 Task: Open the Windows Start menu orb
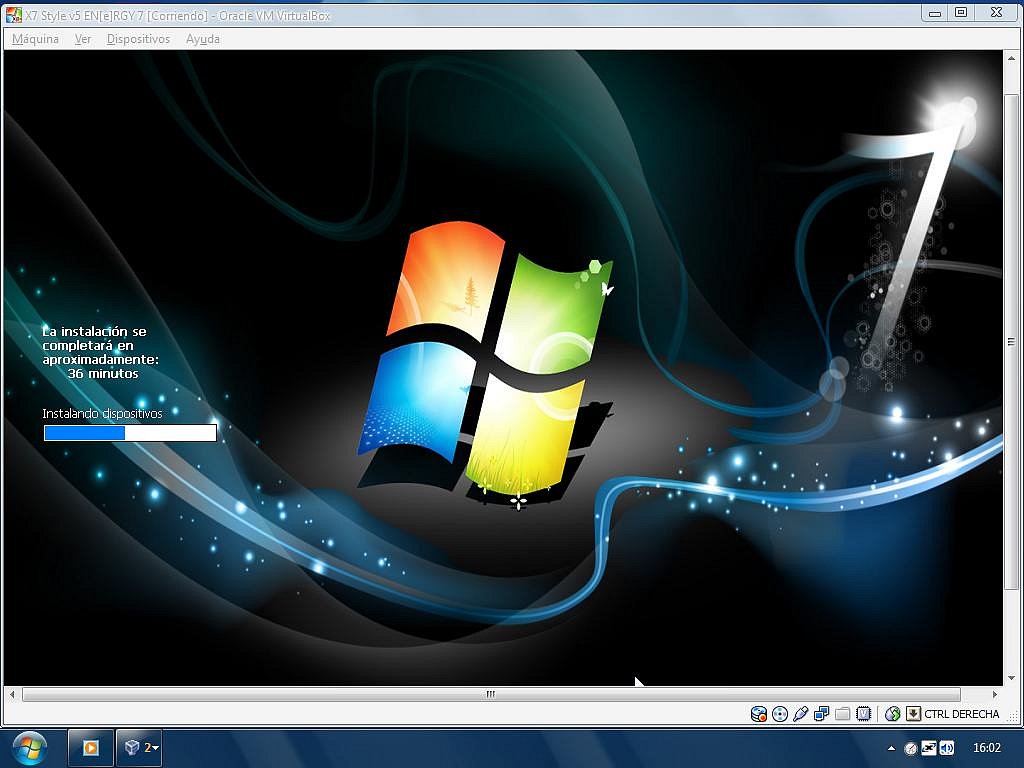pyautogui.click(x=29, y=748)
